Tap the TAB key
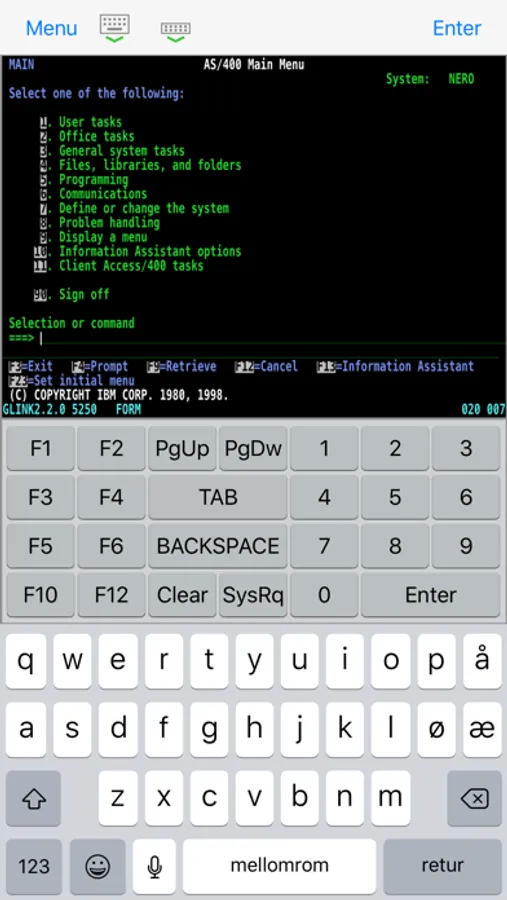Image resolution: width=507 pixels, height=900 pixels. point(218,497)
